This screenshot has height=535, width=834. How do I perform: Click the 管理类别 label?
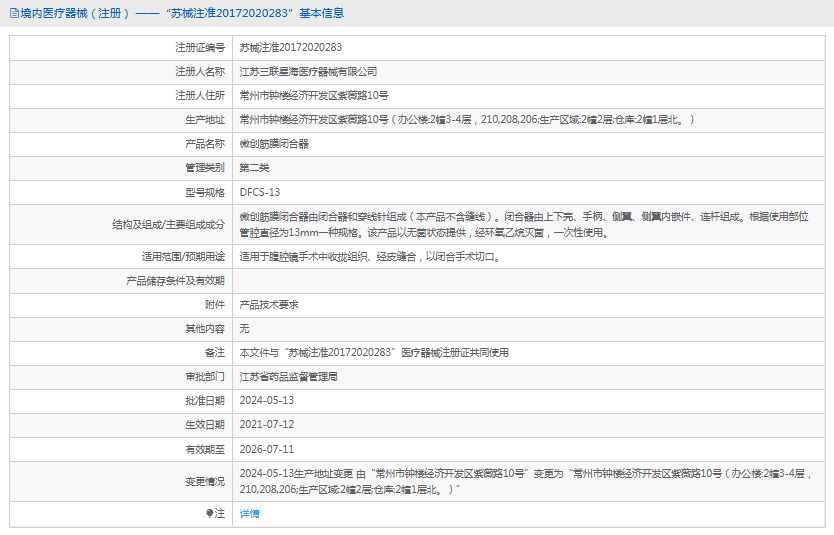coord(205,168)
